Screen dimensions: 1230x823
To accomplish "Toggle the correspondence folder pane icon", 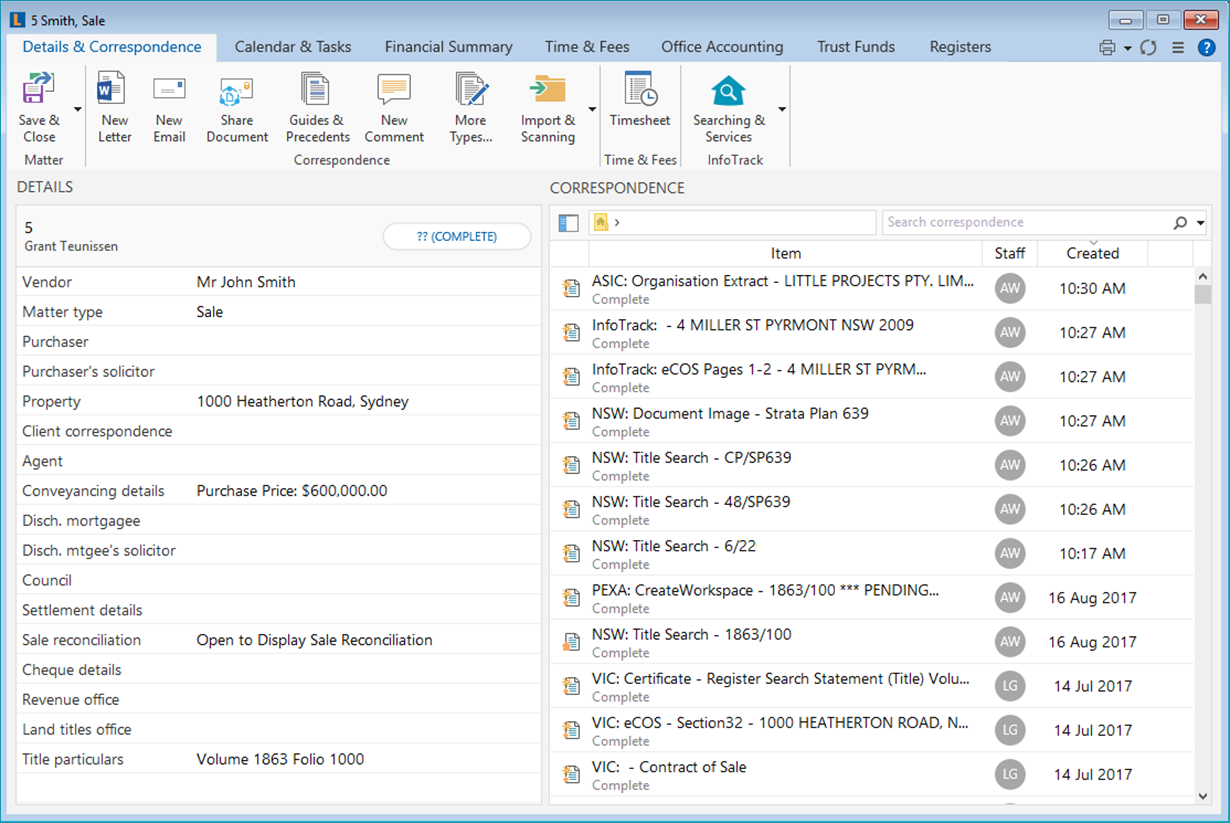I will pos(568,223).
